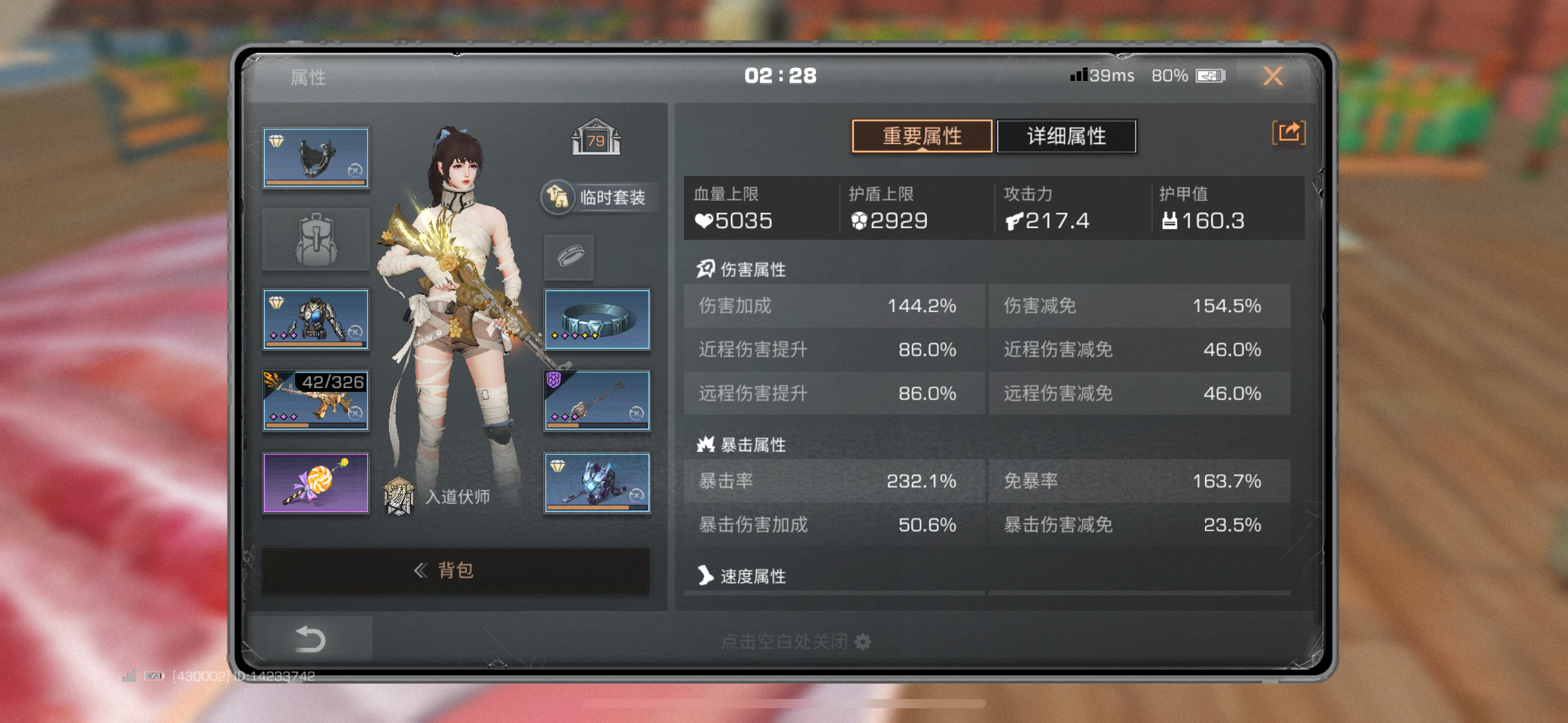Select the golden rifle weapon slot 42/326
The height and width of the screenshot is (723, 1568).
tap(316, 400)
